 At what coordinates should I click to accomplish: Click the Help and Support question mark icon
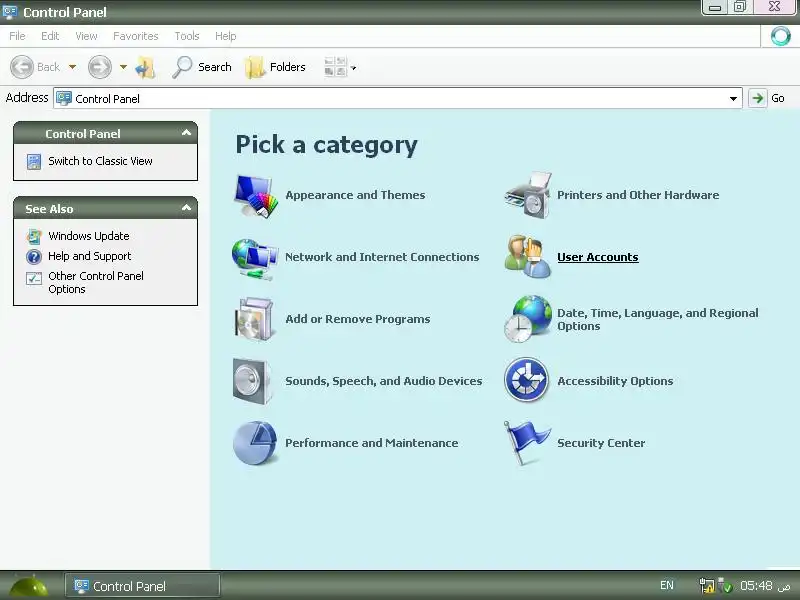pyautogui.click(x=34, y=256)
